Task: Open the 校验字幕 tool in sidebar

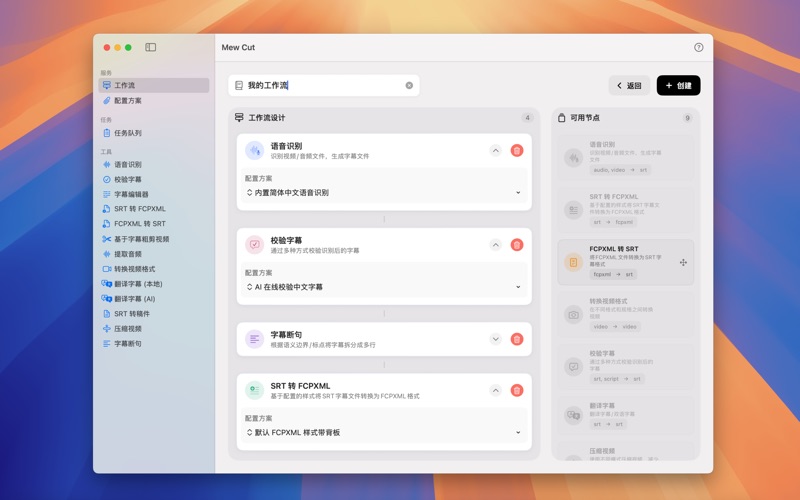Action: (x=154, y=179)
